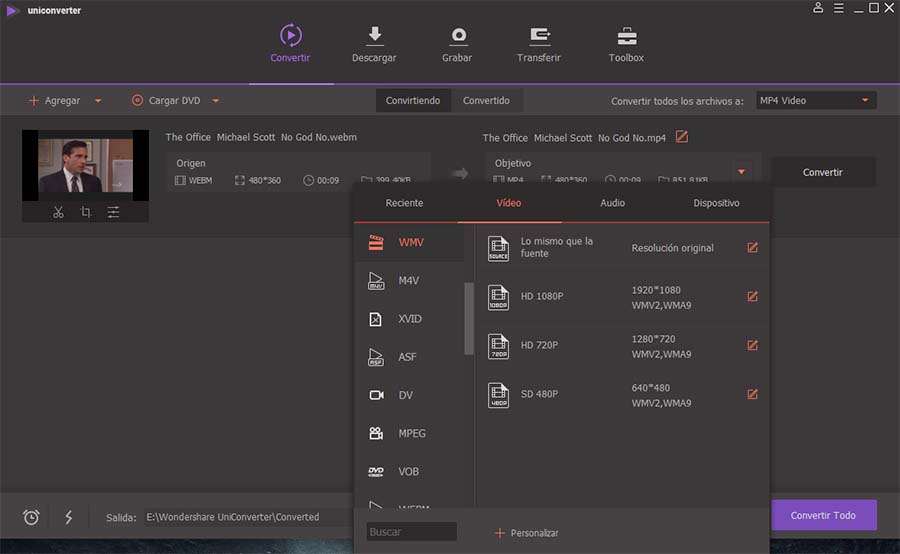This screenshot has width=900, height=554.
Task: Open the hamburger menu icon
Action: (839, 8)
